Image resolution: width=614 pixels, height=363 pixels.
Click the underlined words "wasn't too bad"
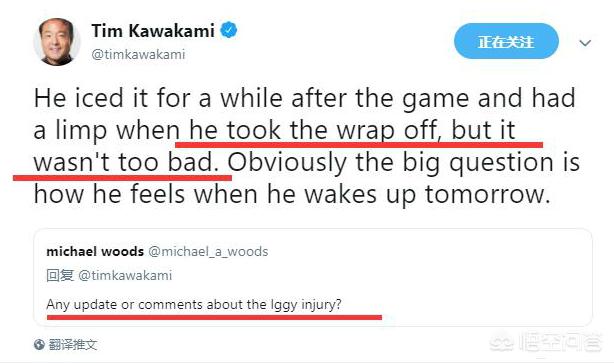click(x=124, y=163)
